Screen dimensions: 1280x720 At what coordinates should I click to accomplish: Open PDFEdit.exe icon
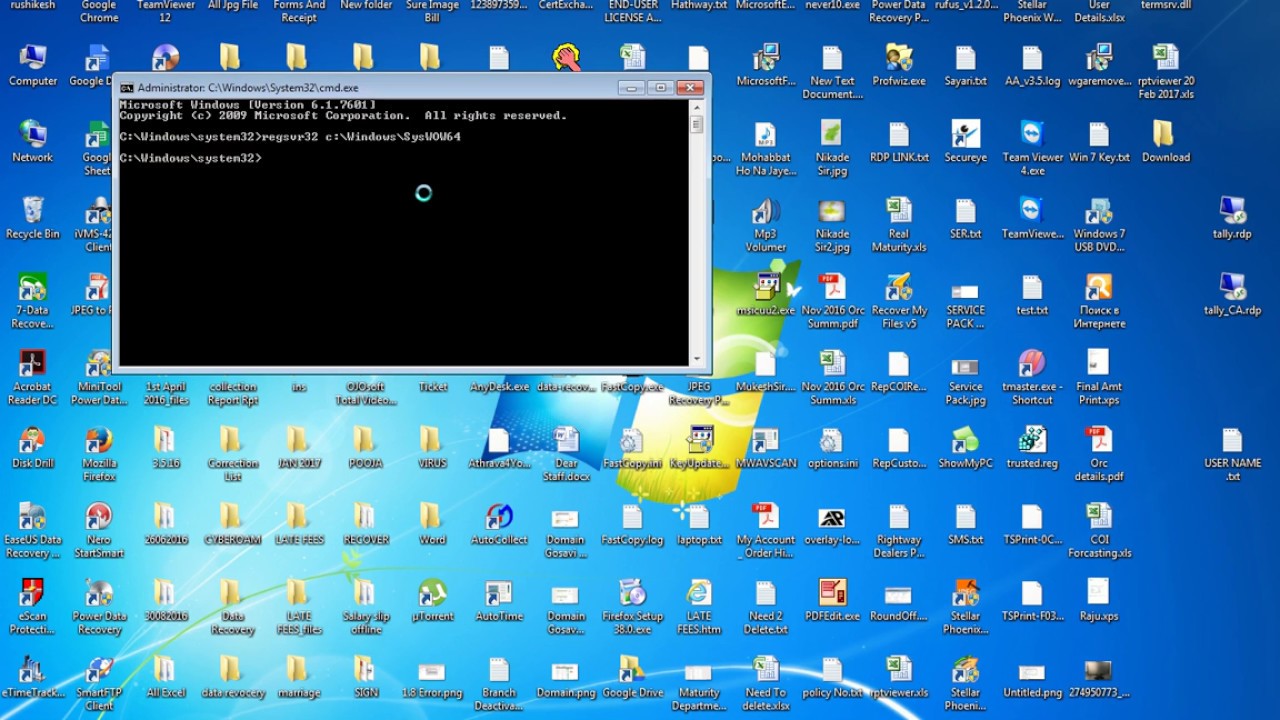832,600
